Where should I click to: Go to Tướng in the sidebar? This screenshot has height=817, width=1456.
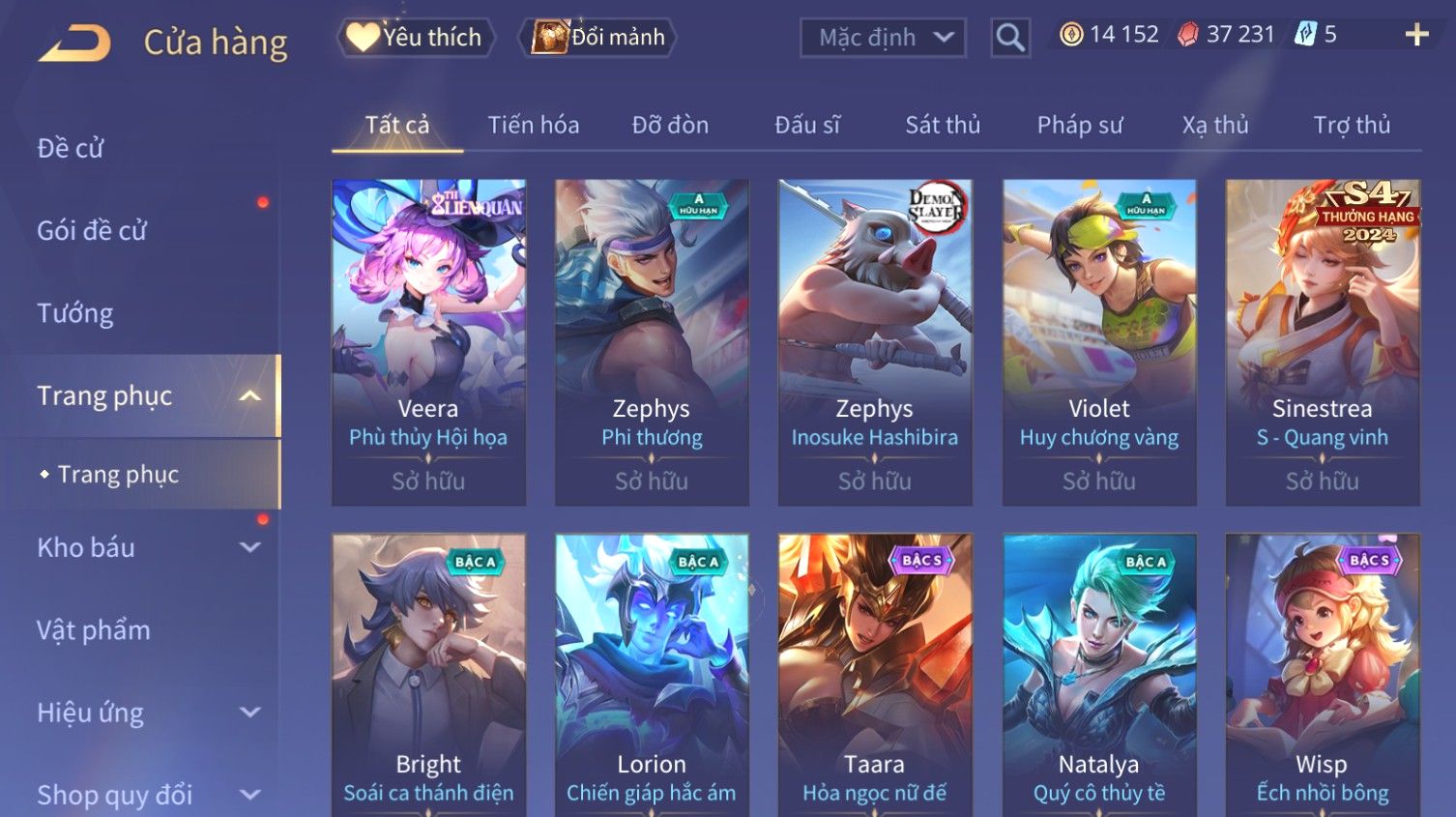click(x=74, y=313)
